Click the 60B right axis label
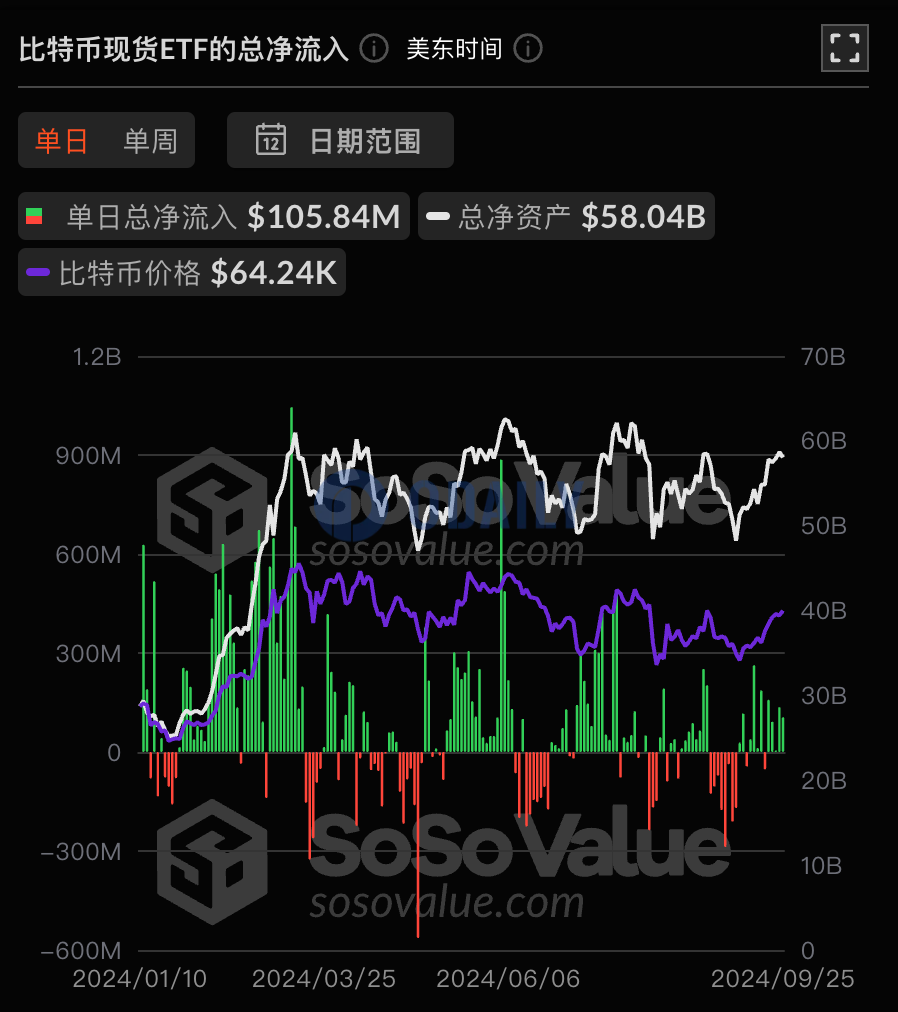The image size is (898, 1012). click(x=823, y=441)
